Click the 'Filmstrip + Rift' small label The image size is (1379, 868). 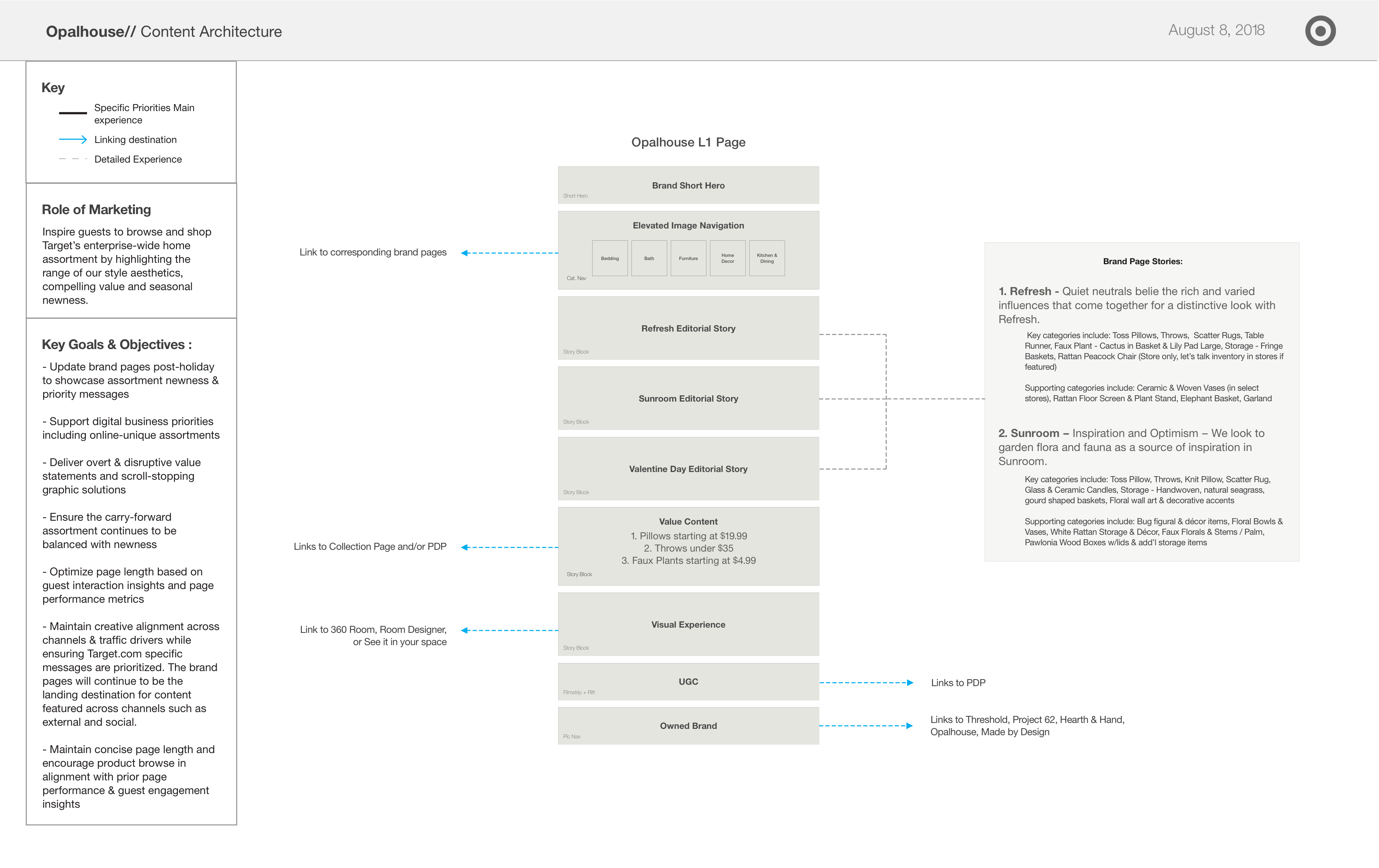coord(579,692)
